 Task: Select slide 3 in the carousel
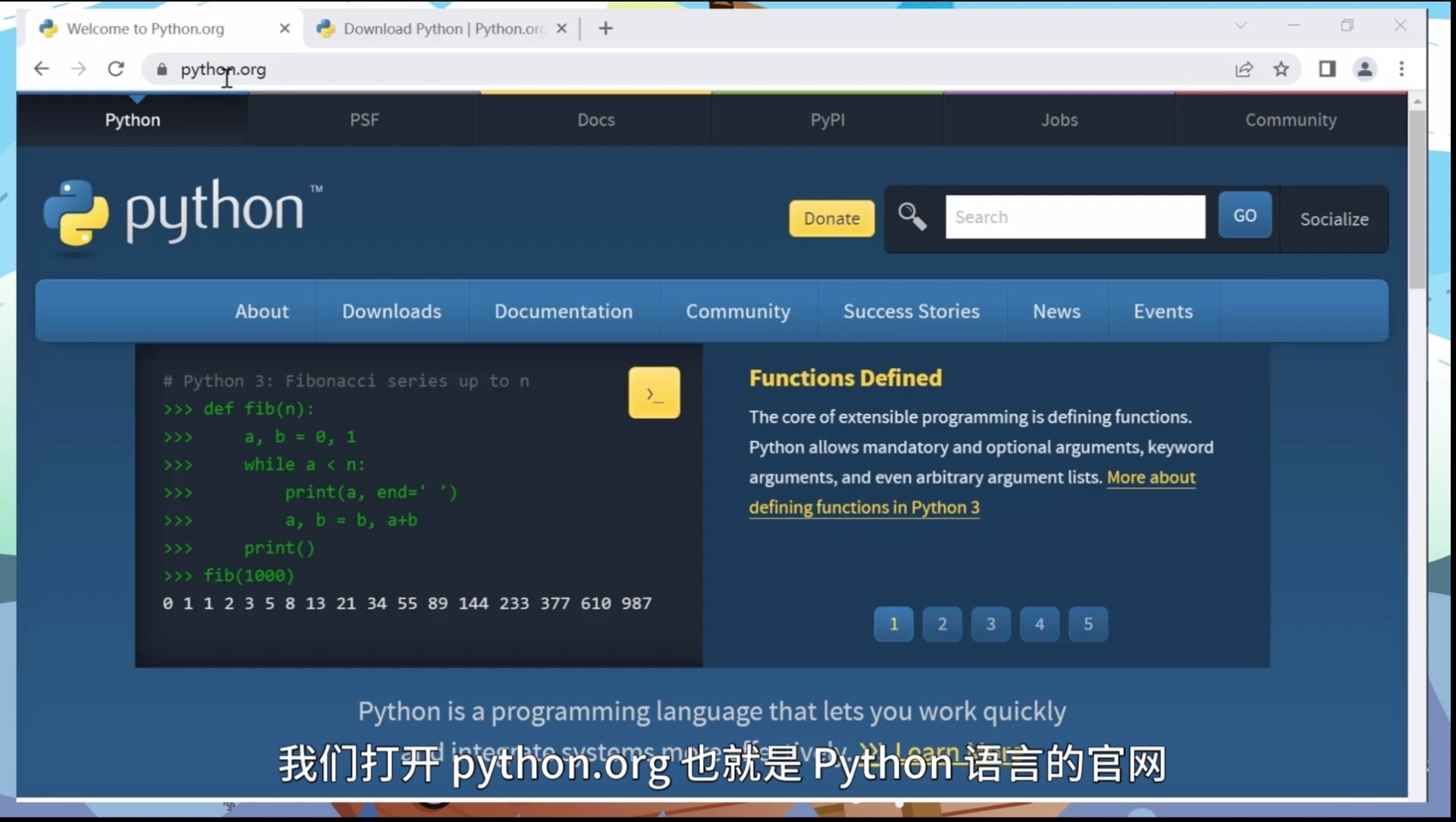coord(991,624)
